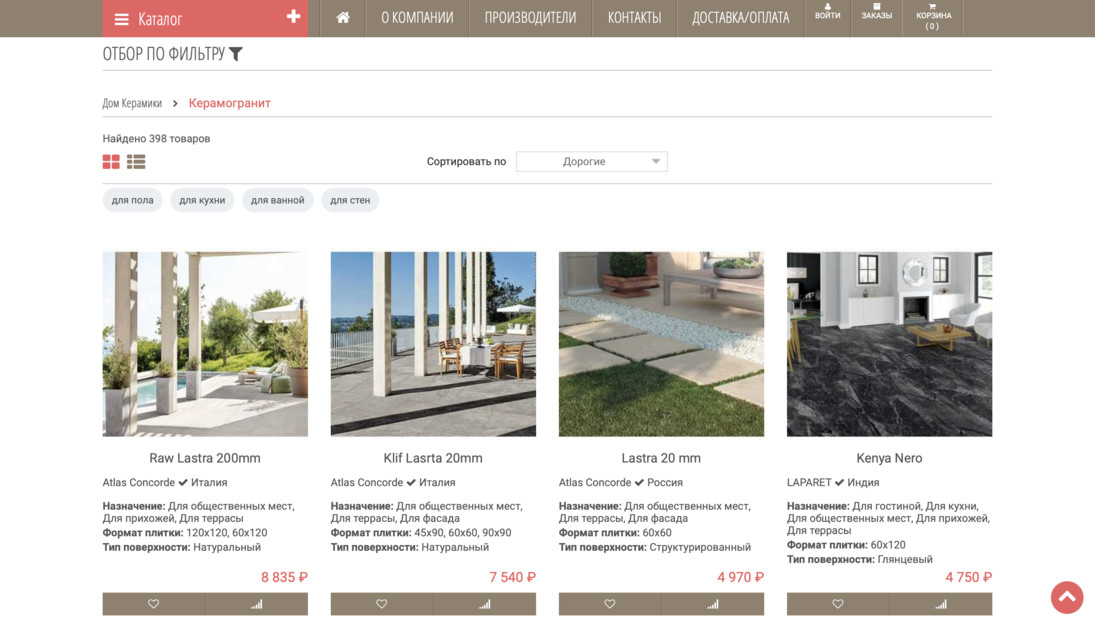Screen dimensions: 1095x620
Task: Go to the home page icon
Action: (343, 18)
